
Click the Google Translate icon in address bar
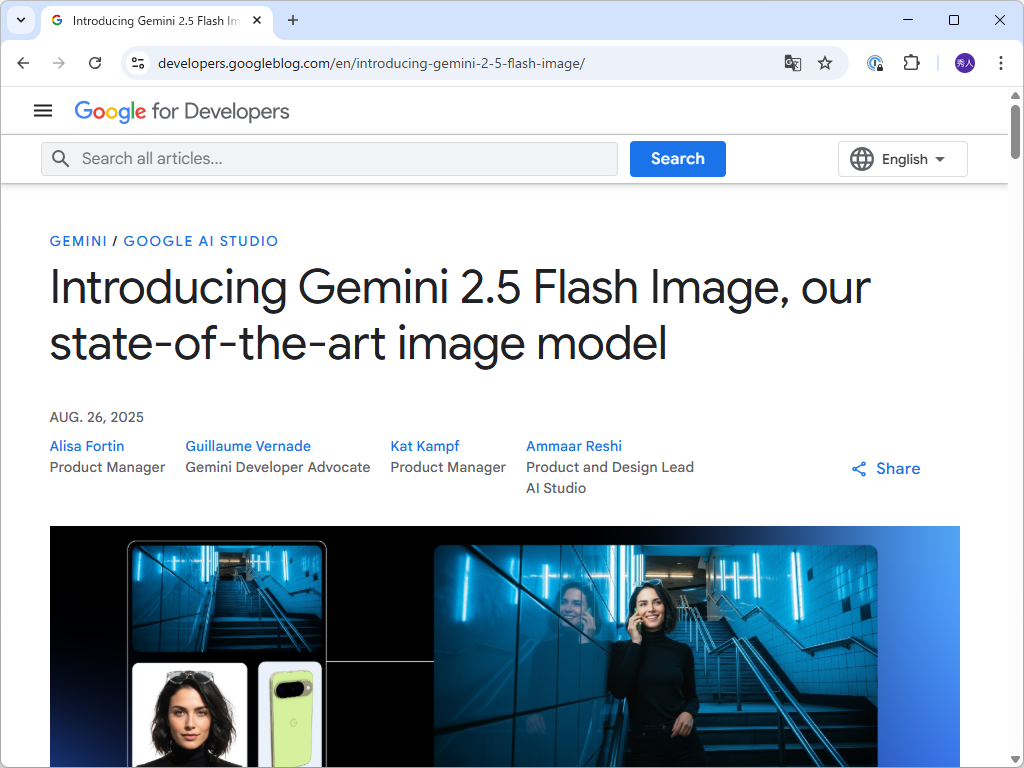tap(792, 63)
